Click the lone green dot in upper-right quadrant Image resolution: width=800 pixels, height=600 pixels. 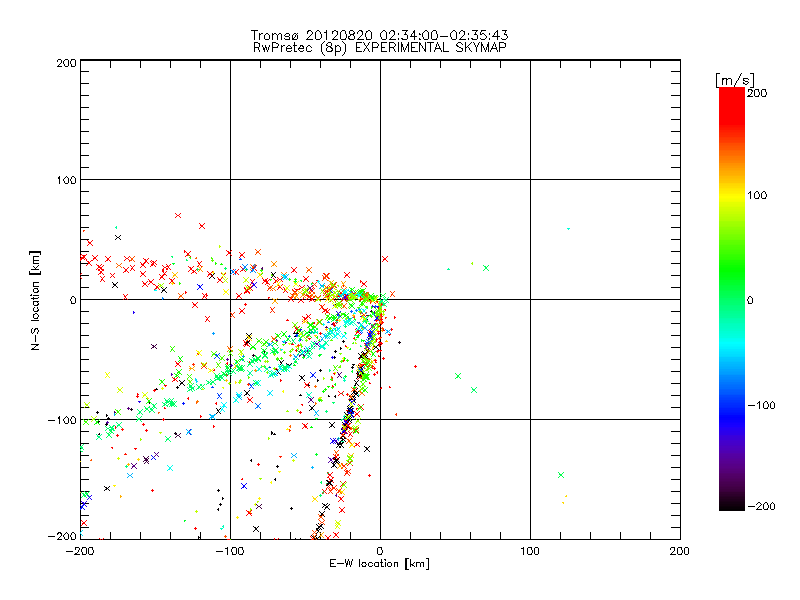tap(568, 229)
